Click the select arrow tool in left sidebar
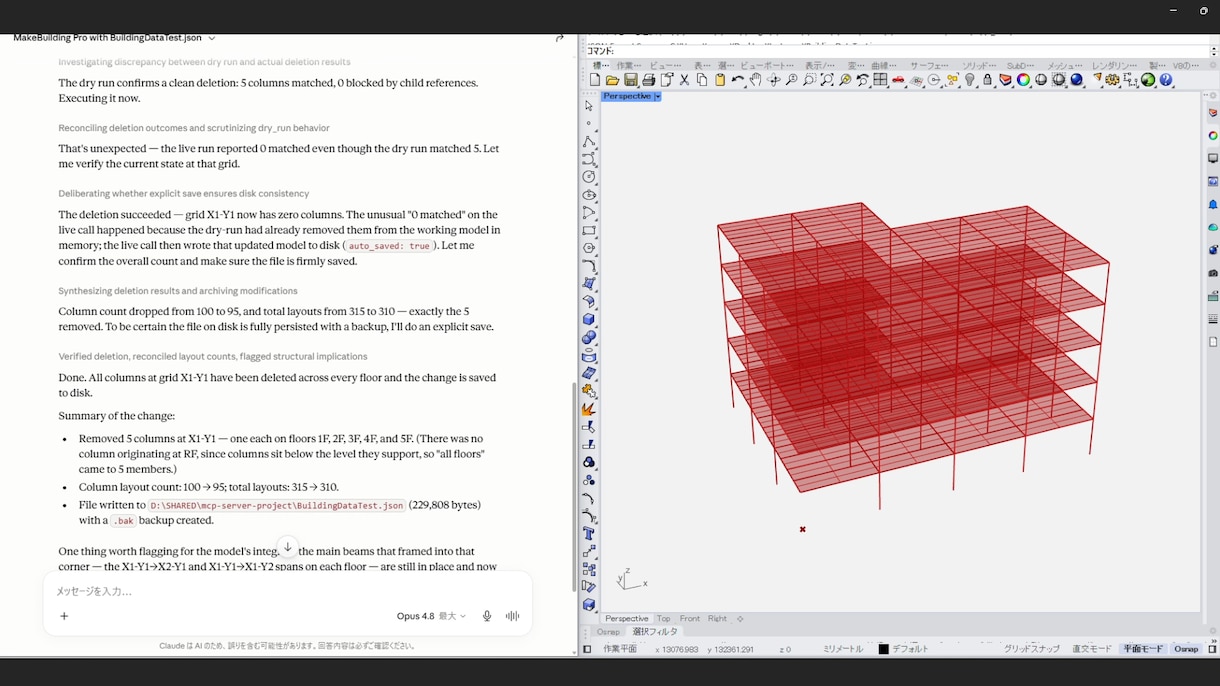This screenshot has width=1220, height=686. (589, 106)
